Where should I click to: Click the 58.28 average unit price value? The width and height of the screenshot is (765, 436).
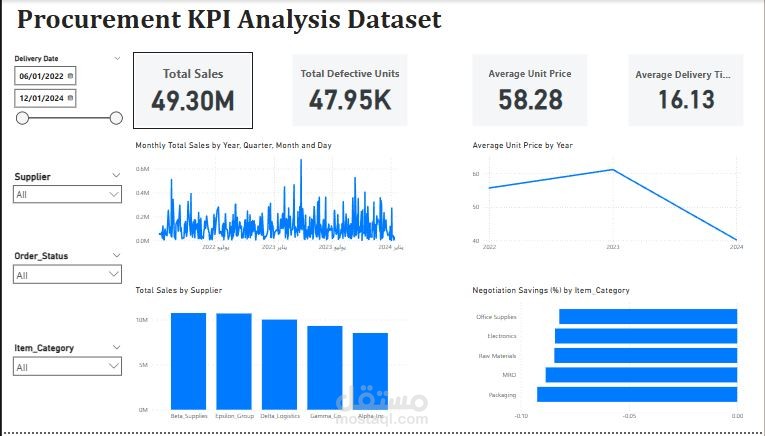[x=530, y=100]
